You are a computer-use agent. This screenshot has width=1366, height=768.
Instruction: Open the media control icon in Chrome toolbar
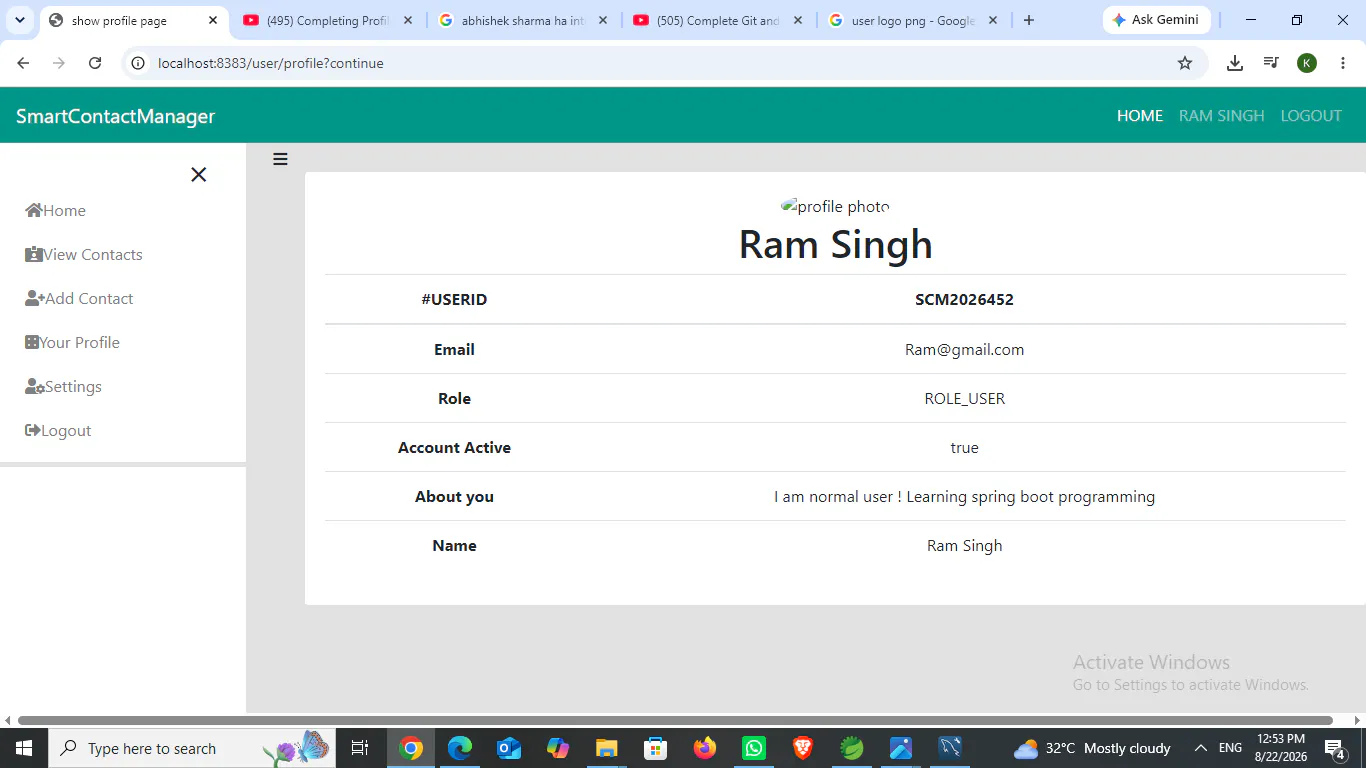click(x=1271, y=63)
